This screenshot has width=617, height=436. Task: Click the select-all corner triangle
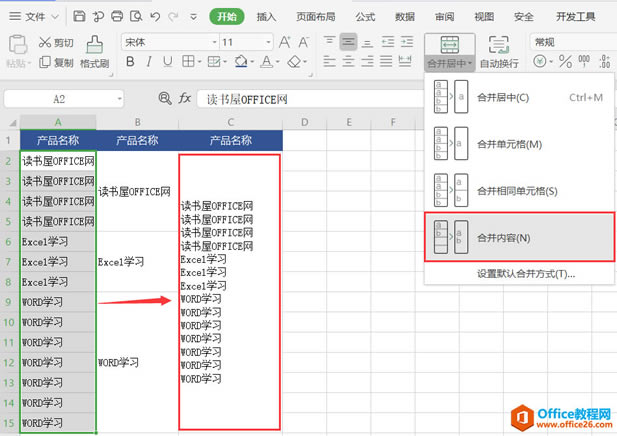[x=12, y=123]
